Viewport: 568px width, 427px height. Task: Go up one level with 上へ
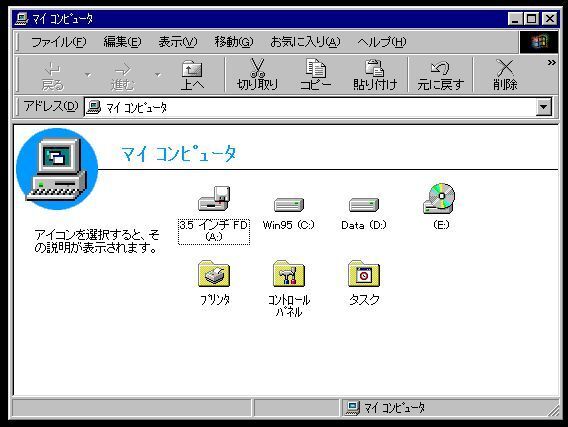click(192, 76)
